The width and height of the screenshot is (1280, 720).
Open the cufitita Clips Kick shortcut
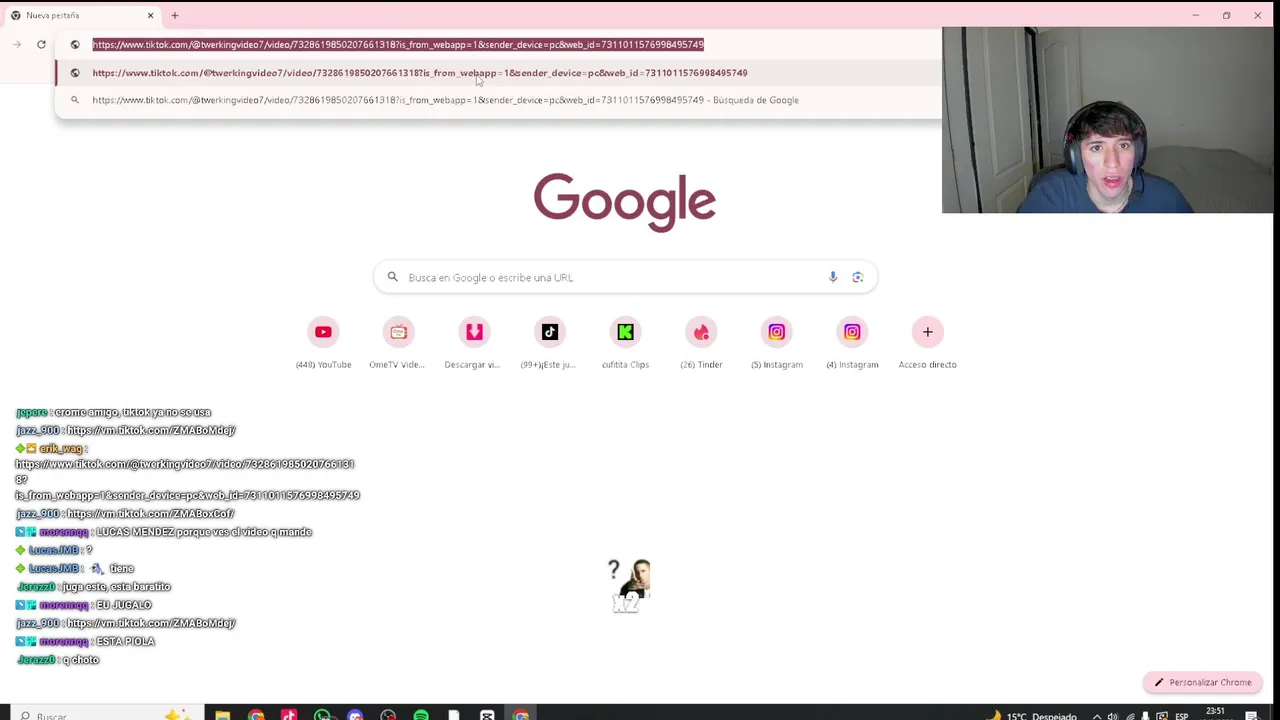coord(625,343)
